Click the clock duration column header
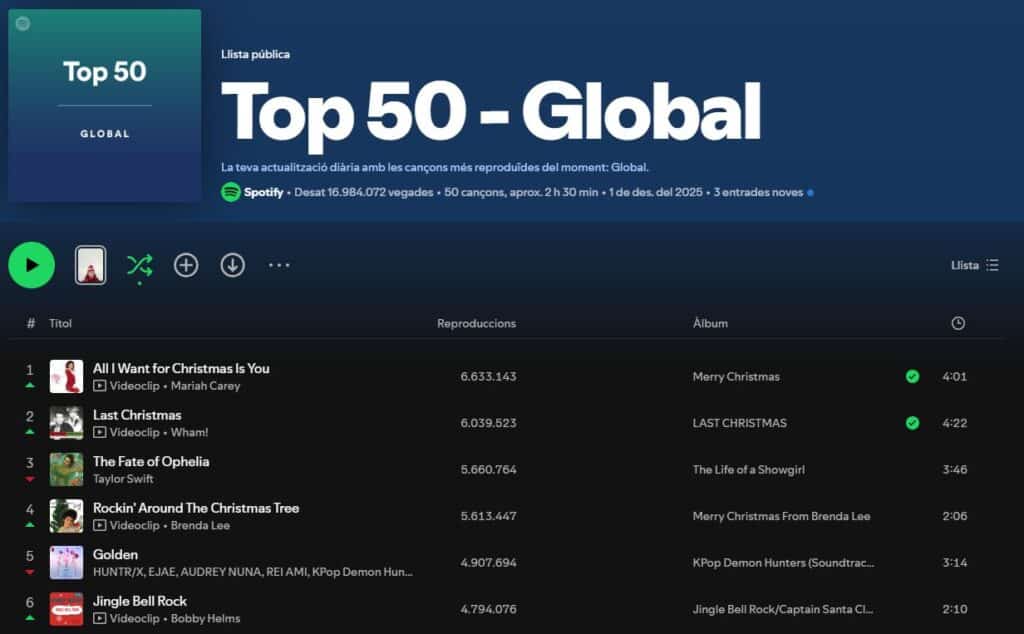This screenshot has width=1024, height=634. click(957, 323)
